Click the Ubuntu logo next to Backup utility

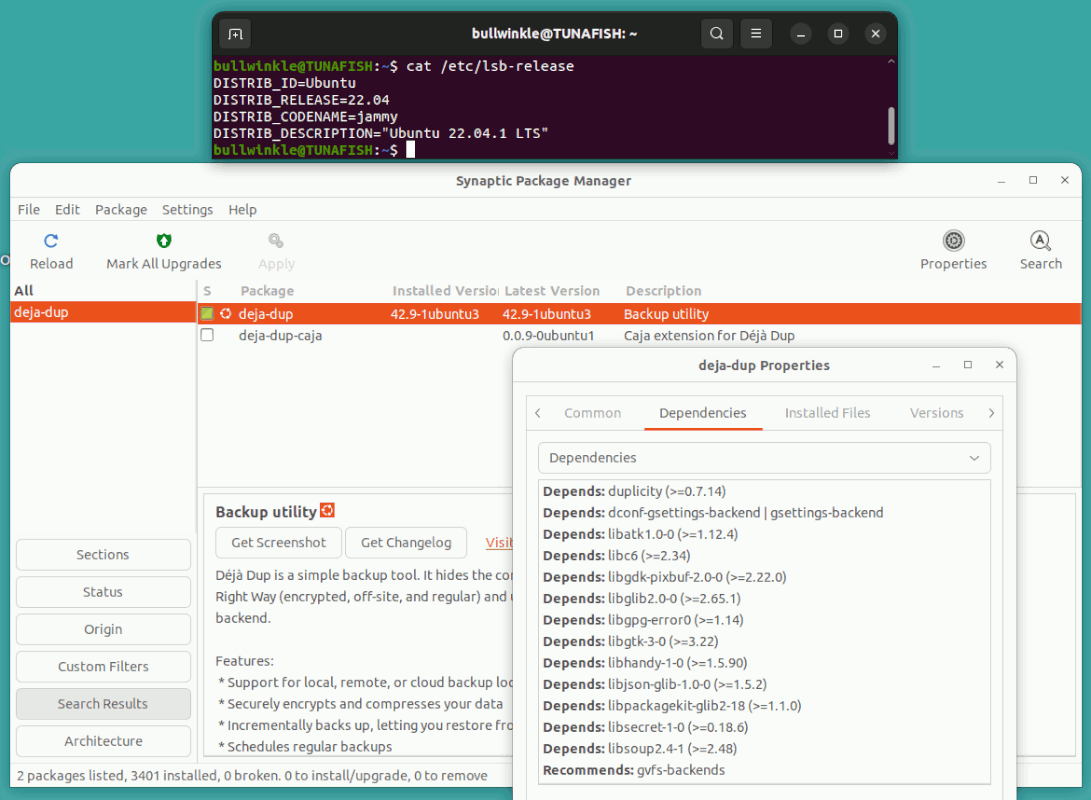pos(327,511)
